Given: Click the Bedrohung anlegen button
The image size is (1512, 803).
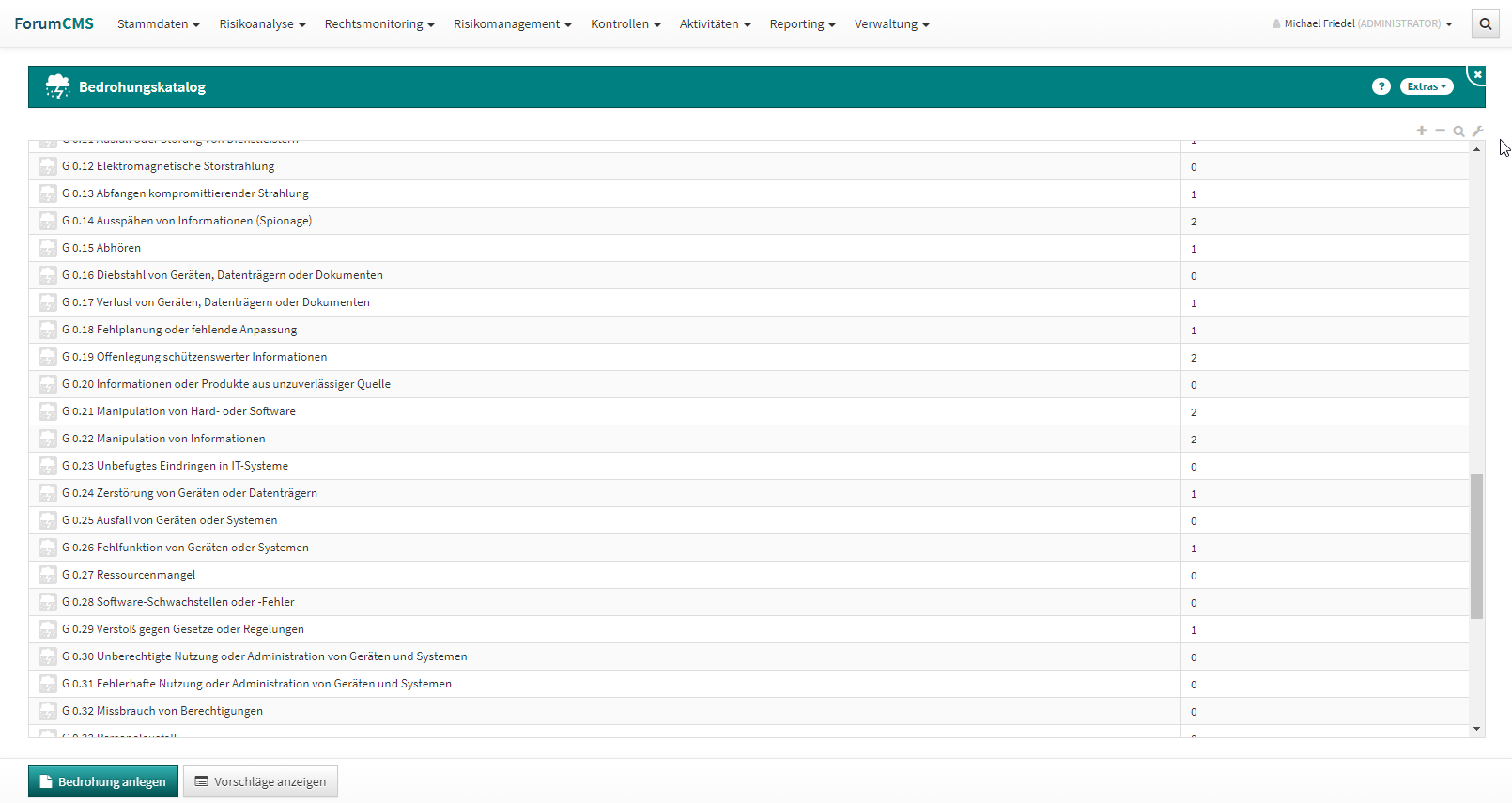Looking at the screenshot, I should 103,781.
